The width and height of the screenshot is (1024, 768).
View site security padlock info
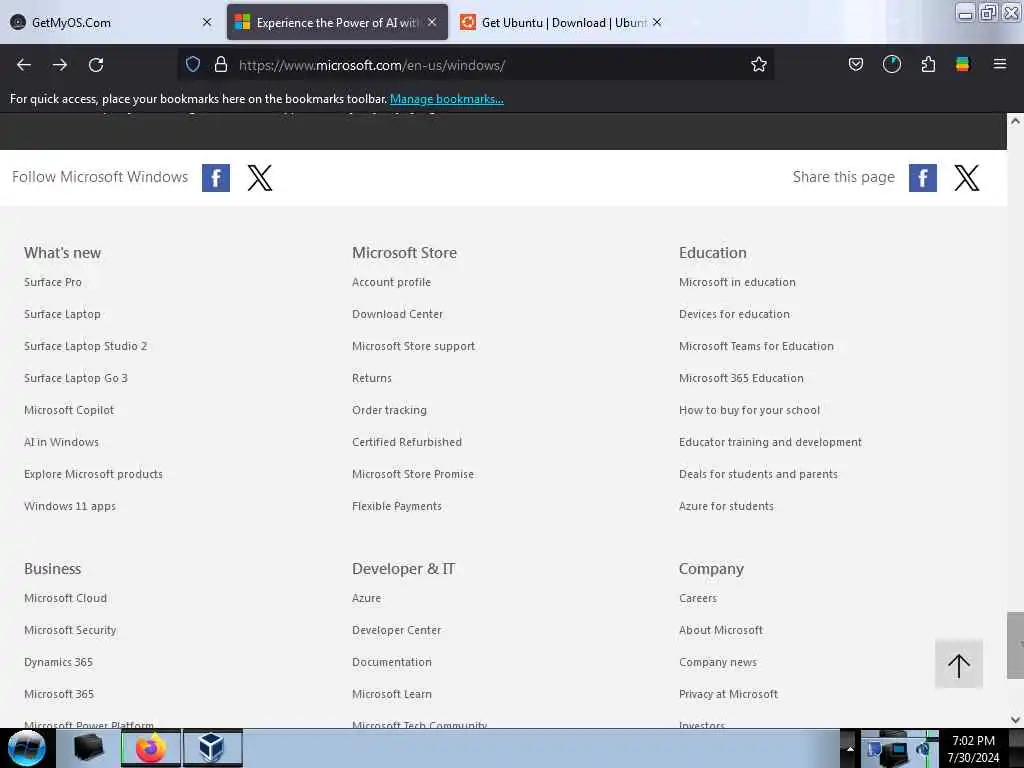pos(221,65)
